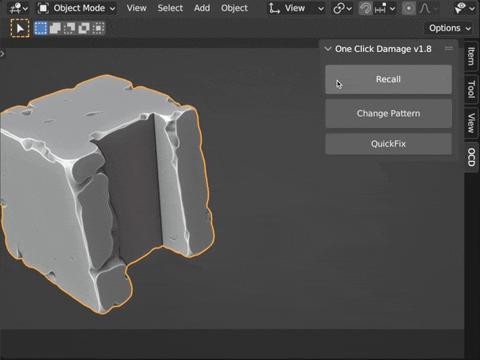
Task: Click the Change Pattern button
Action: 388,113
